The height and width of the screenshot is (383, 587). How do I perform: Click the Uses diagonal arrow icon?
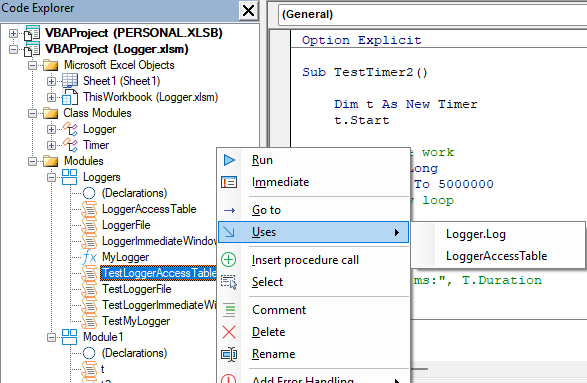229,232
